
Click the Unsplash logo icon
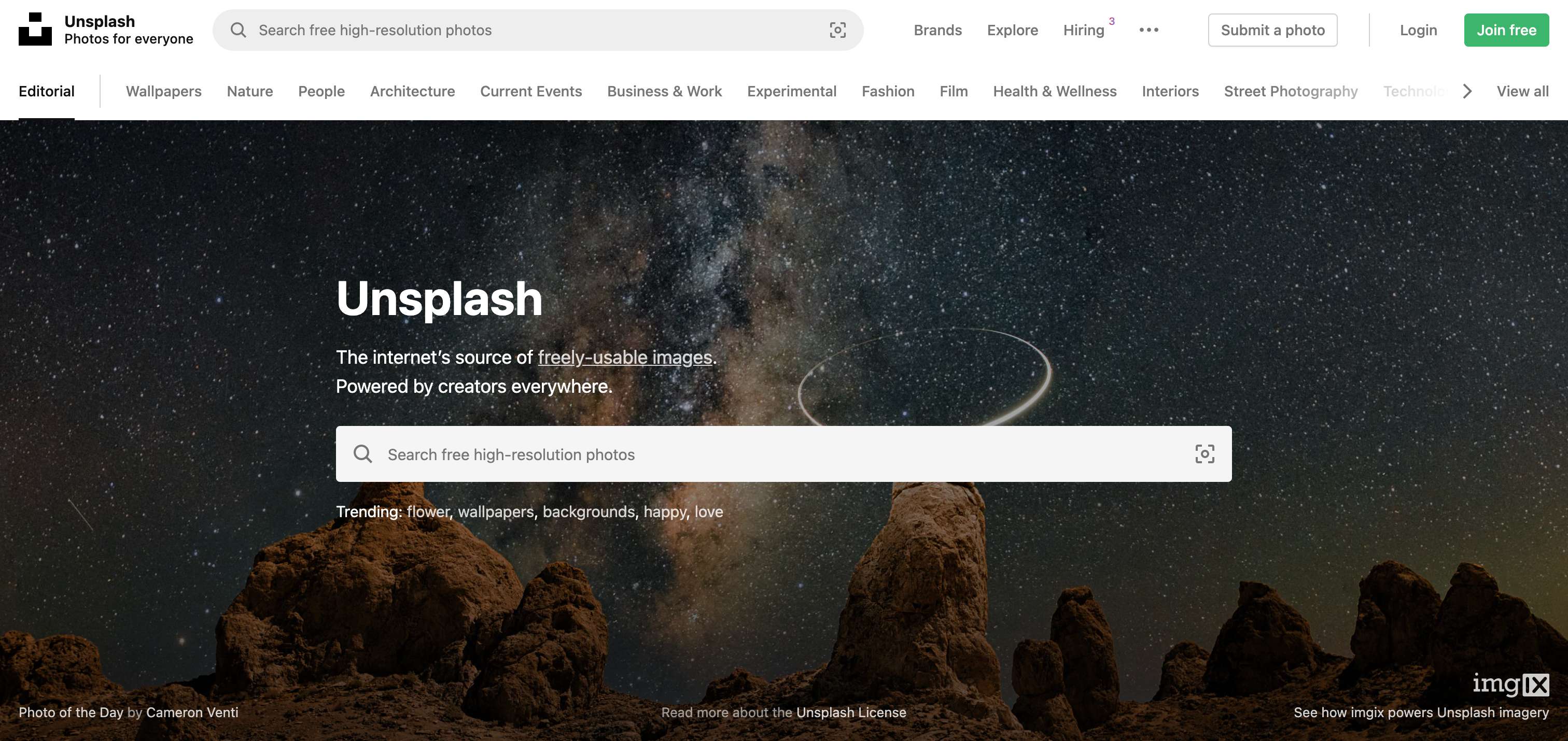click(x=35, y=29)
